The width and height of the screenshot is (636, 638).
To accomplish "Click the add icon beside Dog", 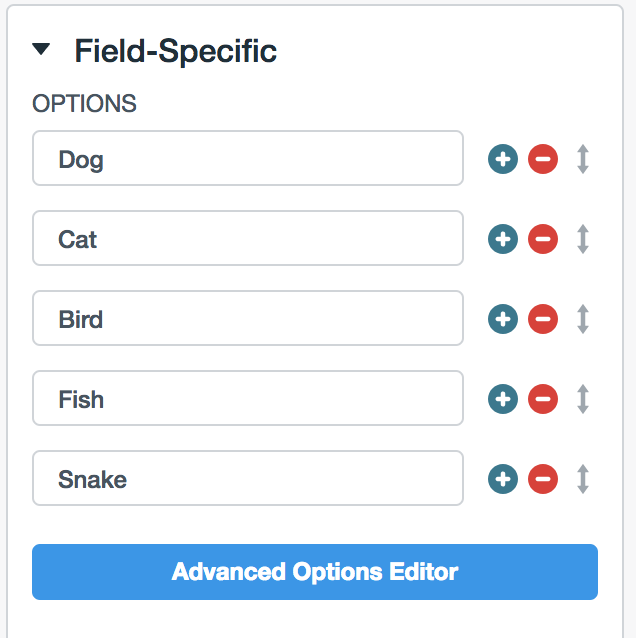I will (x=503, y=159).
